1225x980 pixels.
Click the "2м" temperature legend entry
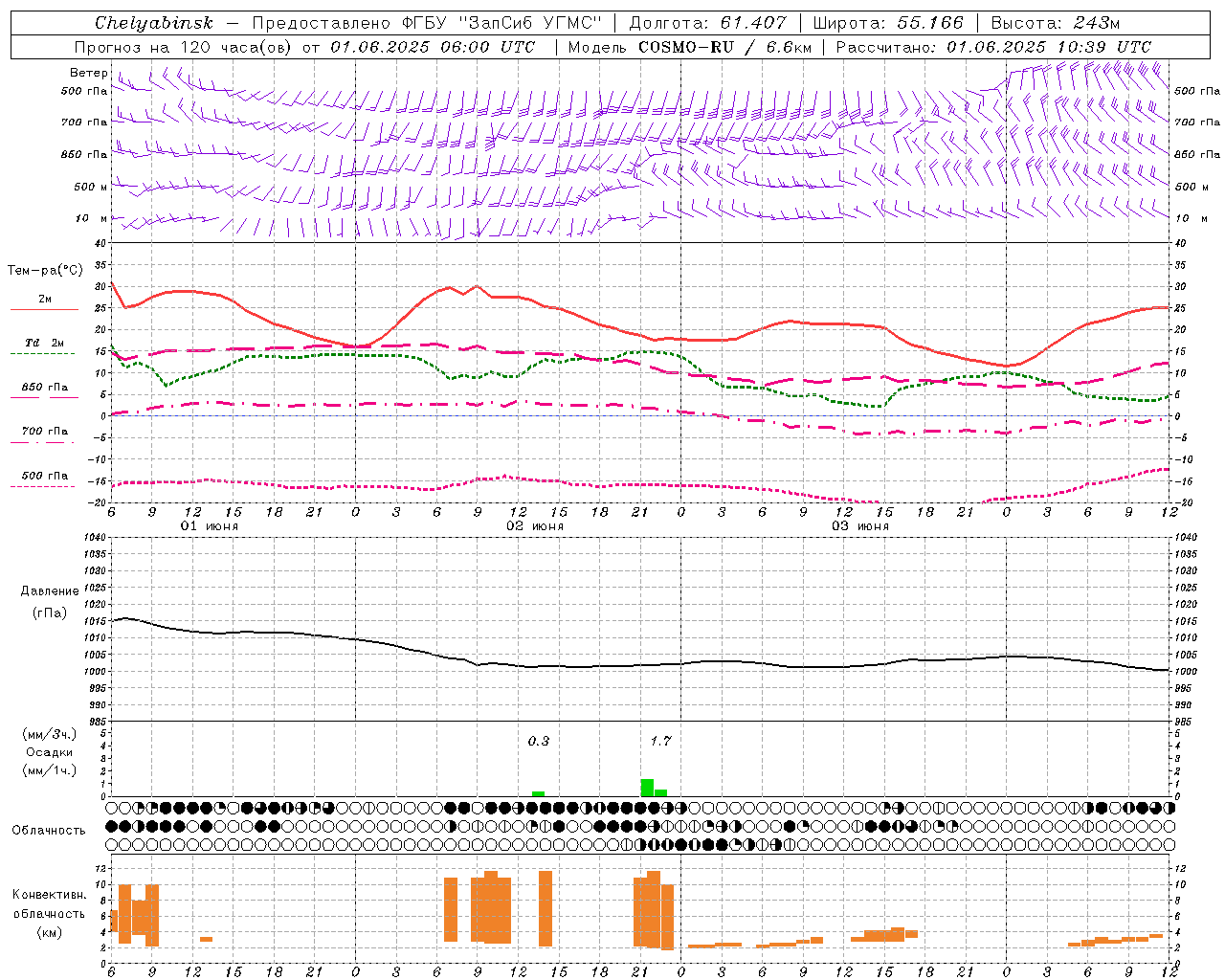point(45,299)
